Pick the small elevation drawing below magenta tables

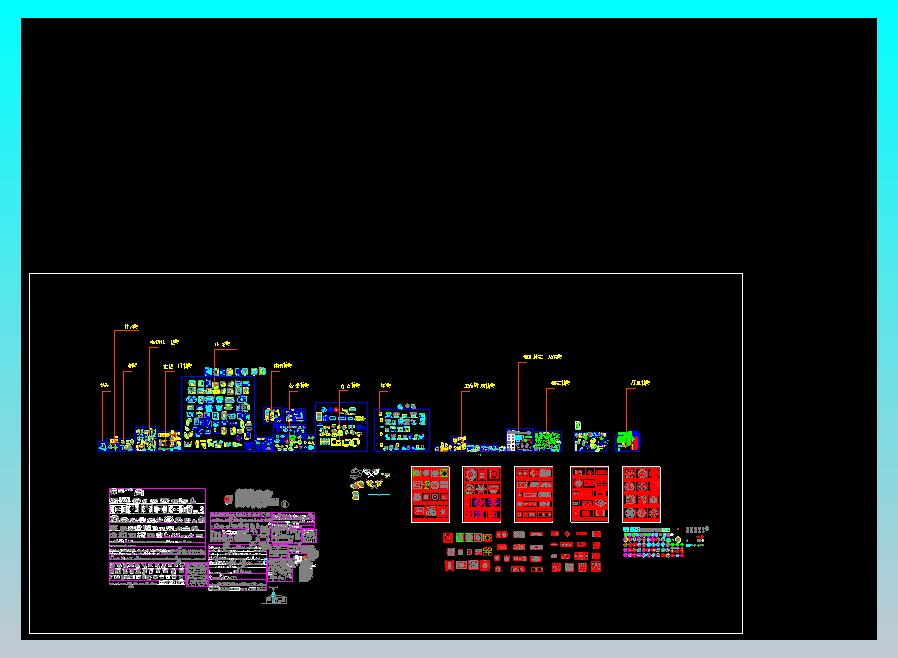274,597
